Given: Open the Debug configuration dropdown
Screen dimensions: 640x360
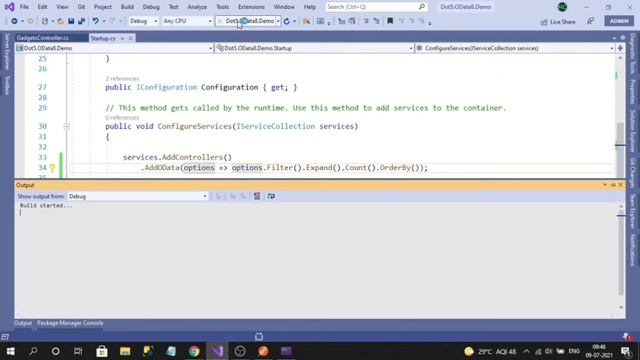Looking at the screenshot, I should pyautogui.click(x=143, y=21).
